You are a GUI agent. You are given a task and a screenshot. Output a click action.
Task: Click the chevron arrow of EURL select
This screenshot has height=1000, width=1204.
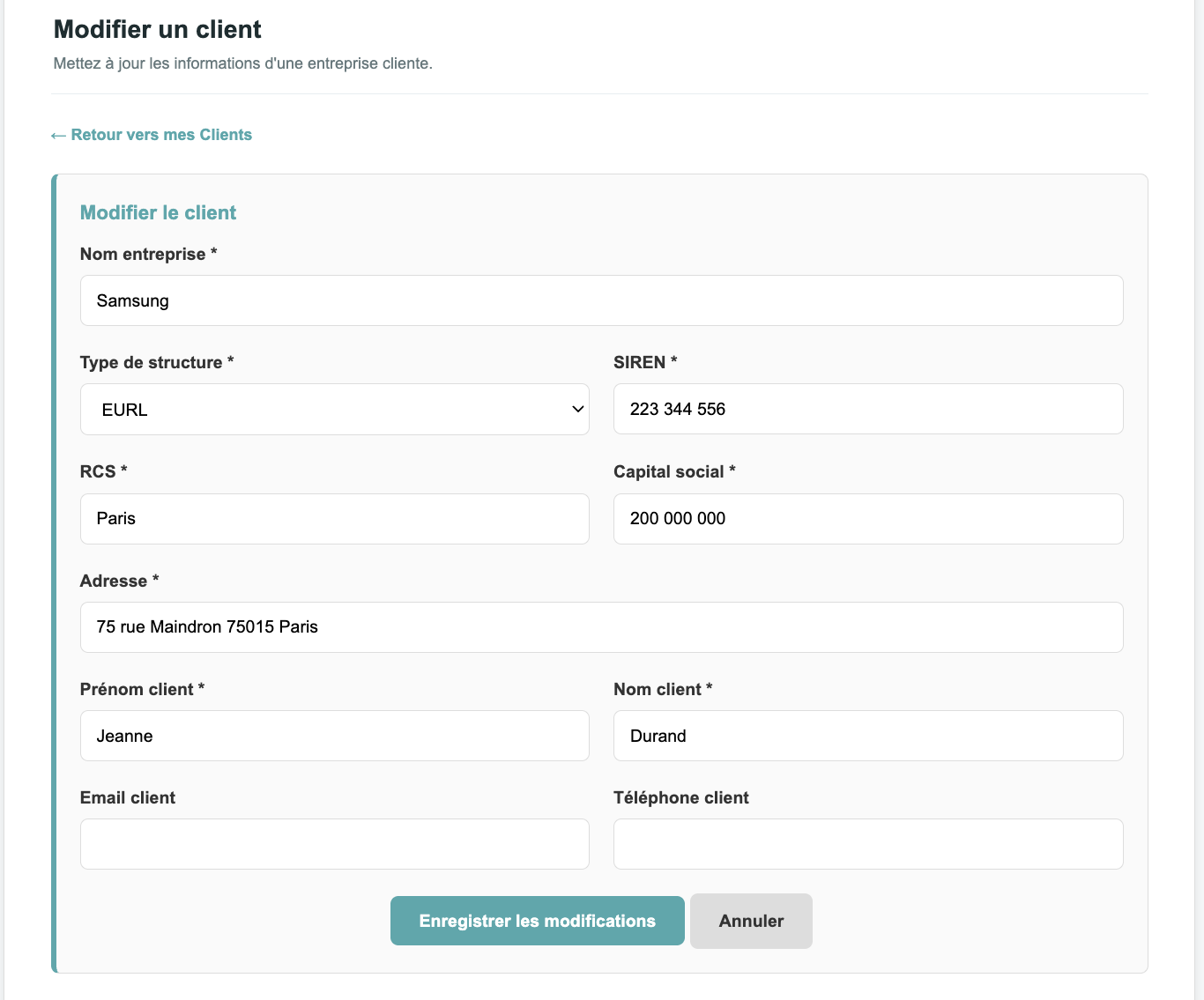pyautogui.click(x=578, y=410)
